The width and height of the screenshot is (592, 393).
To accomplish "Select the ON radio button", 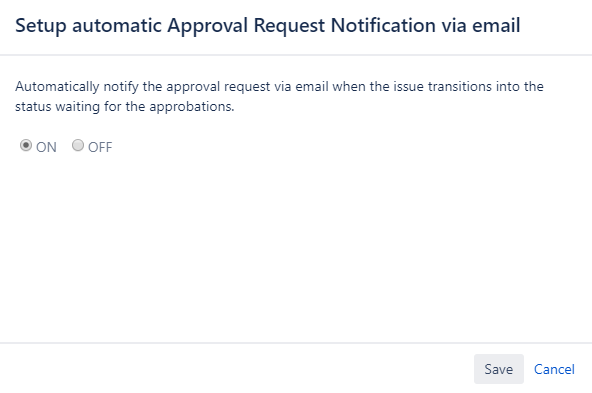I will [x=26, y=145].
